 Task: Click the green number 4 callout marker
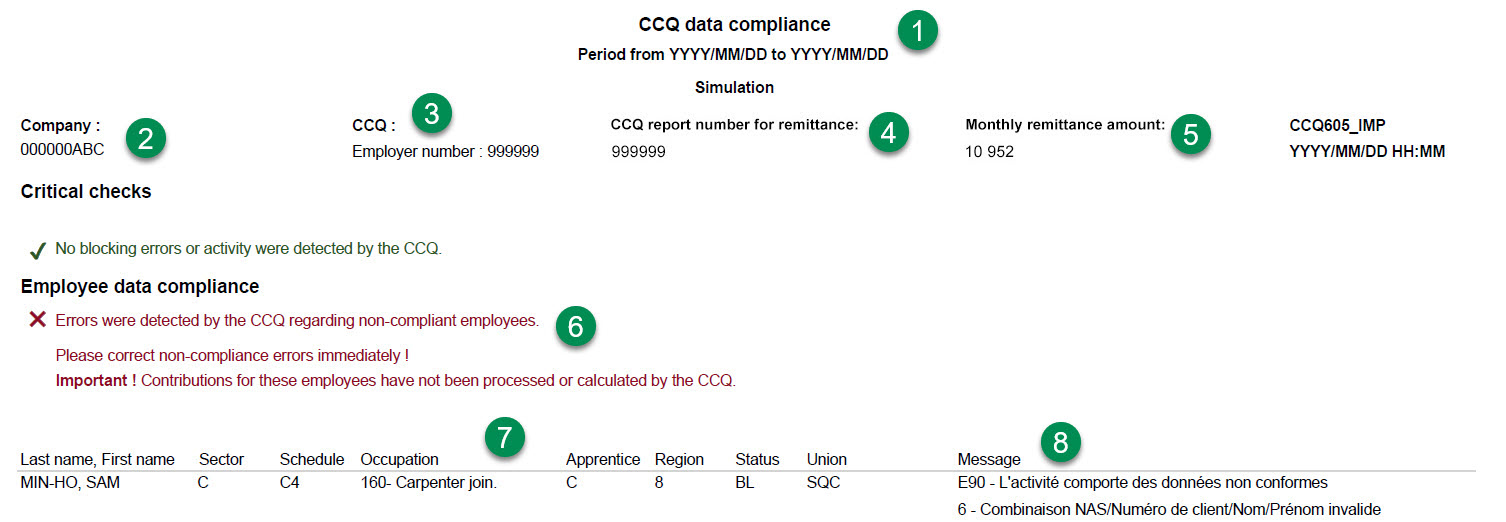pos(888,132)
